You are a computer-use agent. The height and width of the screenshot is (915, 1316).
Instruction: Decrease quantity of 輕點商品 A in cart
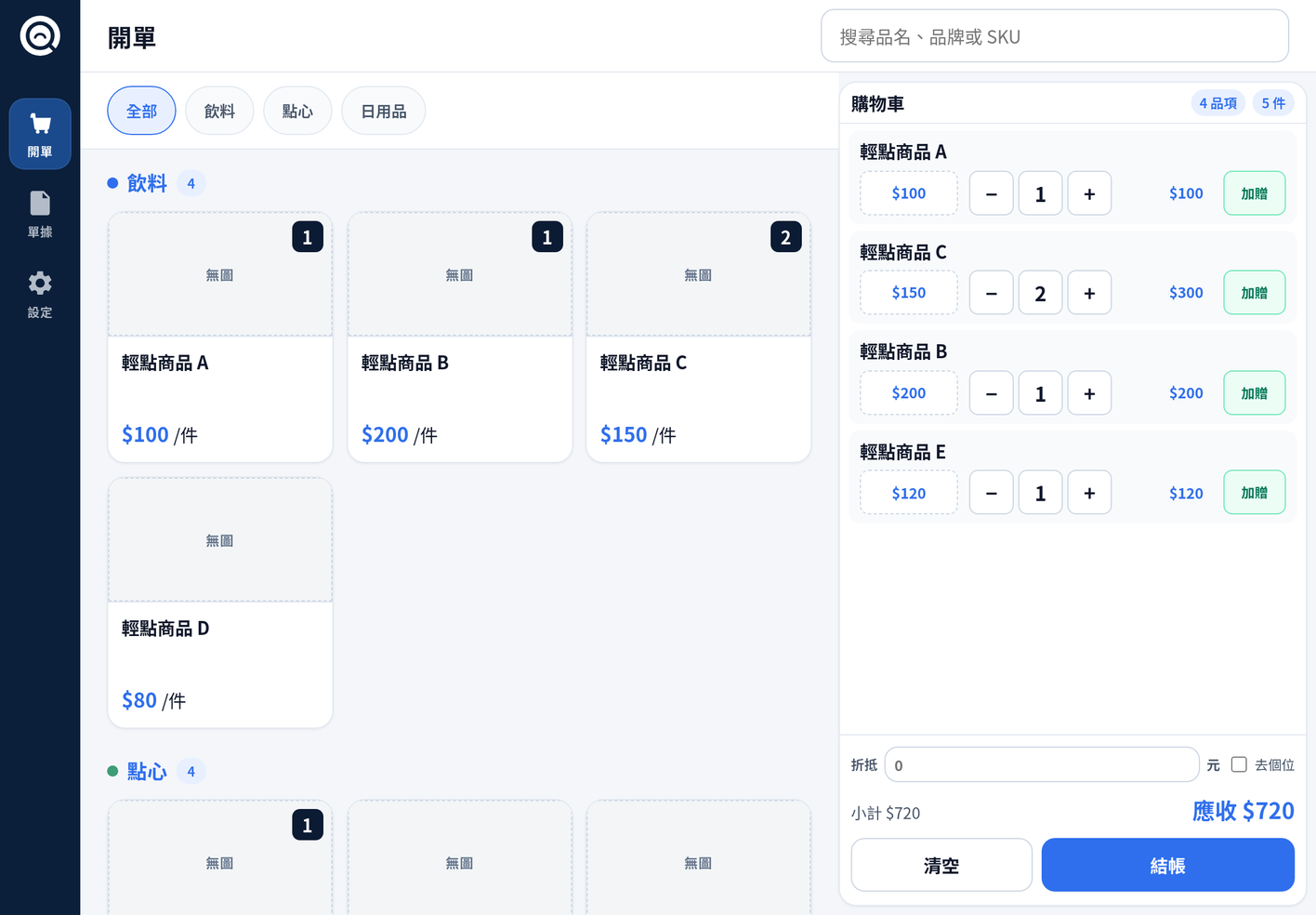(992, 193)
